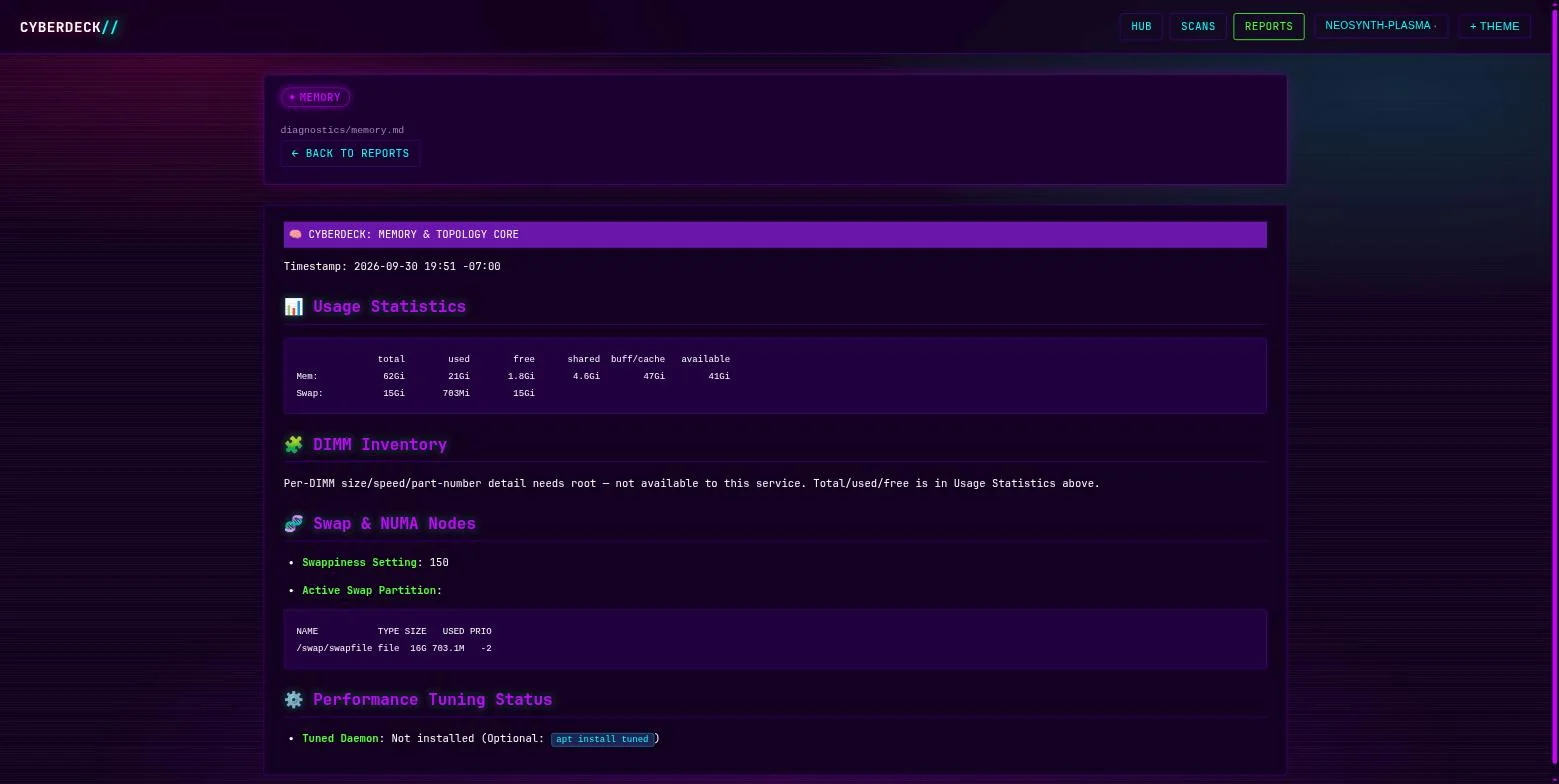This screenshot has width=1559, height=784.
Task: Click the Timestamp 2026-09-30 line
Action: (392, 266)
